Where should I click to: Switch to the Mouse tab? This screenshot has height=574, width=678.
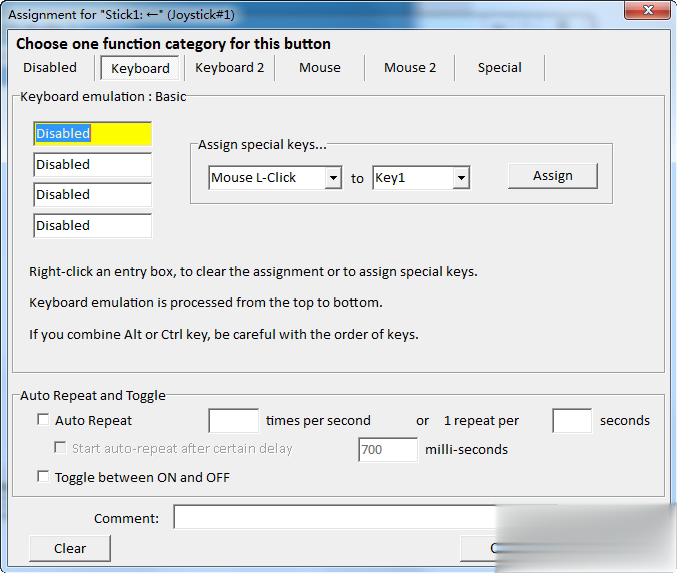pyautogui.click(x=320, y=68)
